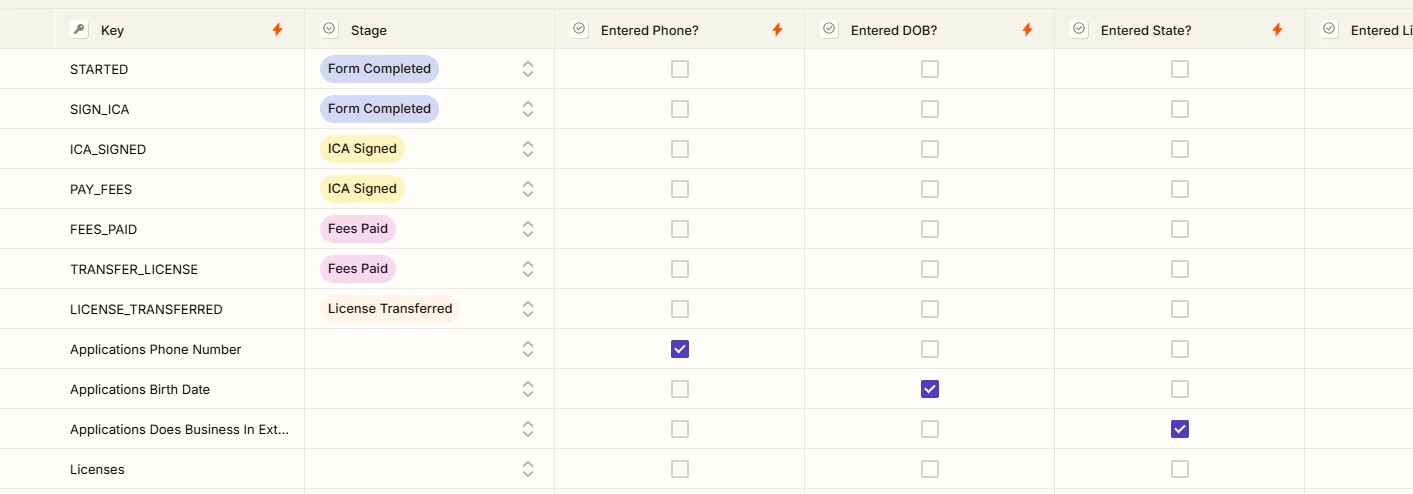Screen dimensions: 1413x494
Task: Click the lightning bolt beside Entered DOB?
Action: tap(1027, 30)
